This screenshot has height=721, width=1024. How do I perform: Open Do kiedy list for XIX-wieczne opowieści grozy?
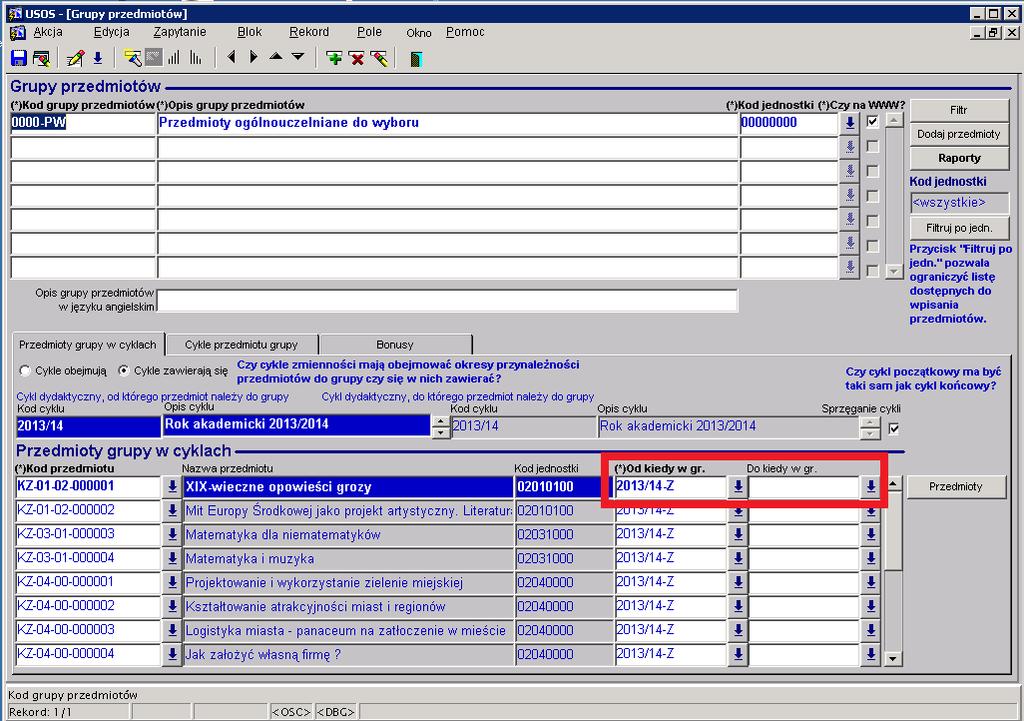tap(871, 487)
